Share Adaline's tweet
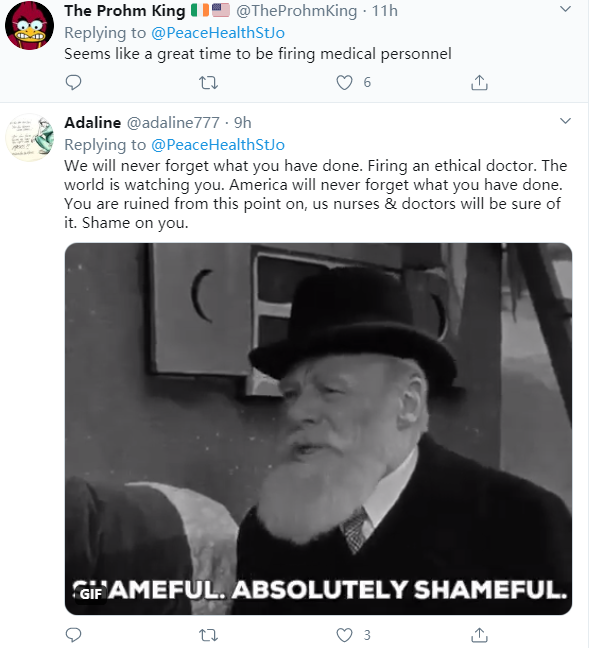The width and height of the screenshot is (589, 648). point(479,635)
